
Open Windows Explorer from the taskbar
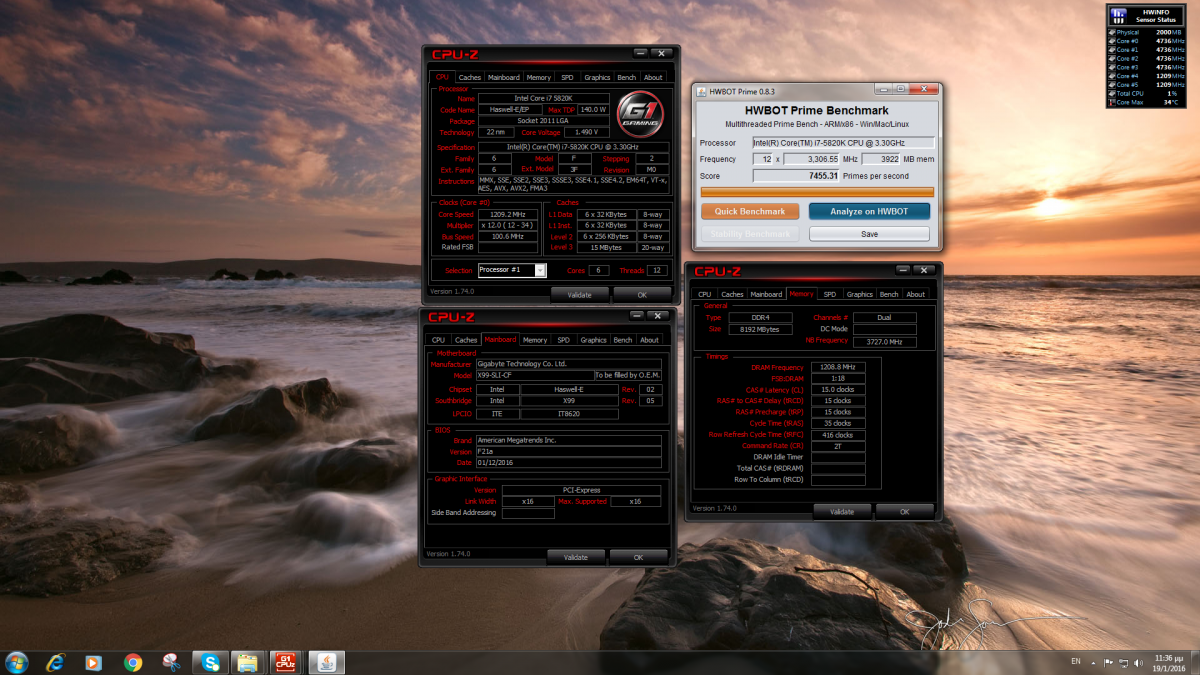click(x=246, y=662)
